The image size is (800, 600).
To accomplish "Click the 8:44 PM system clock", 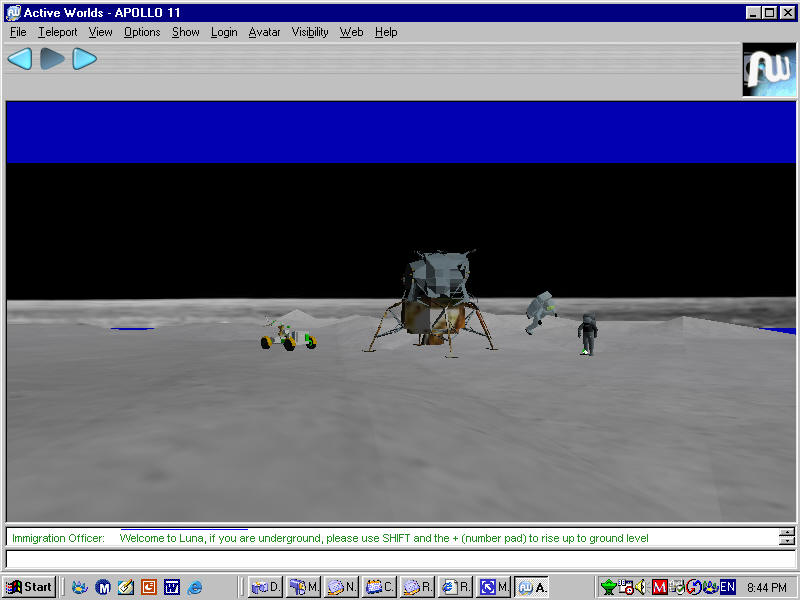I will pos(766,588).
